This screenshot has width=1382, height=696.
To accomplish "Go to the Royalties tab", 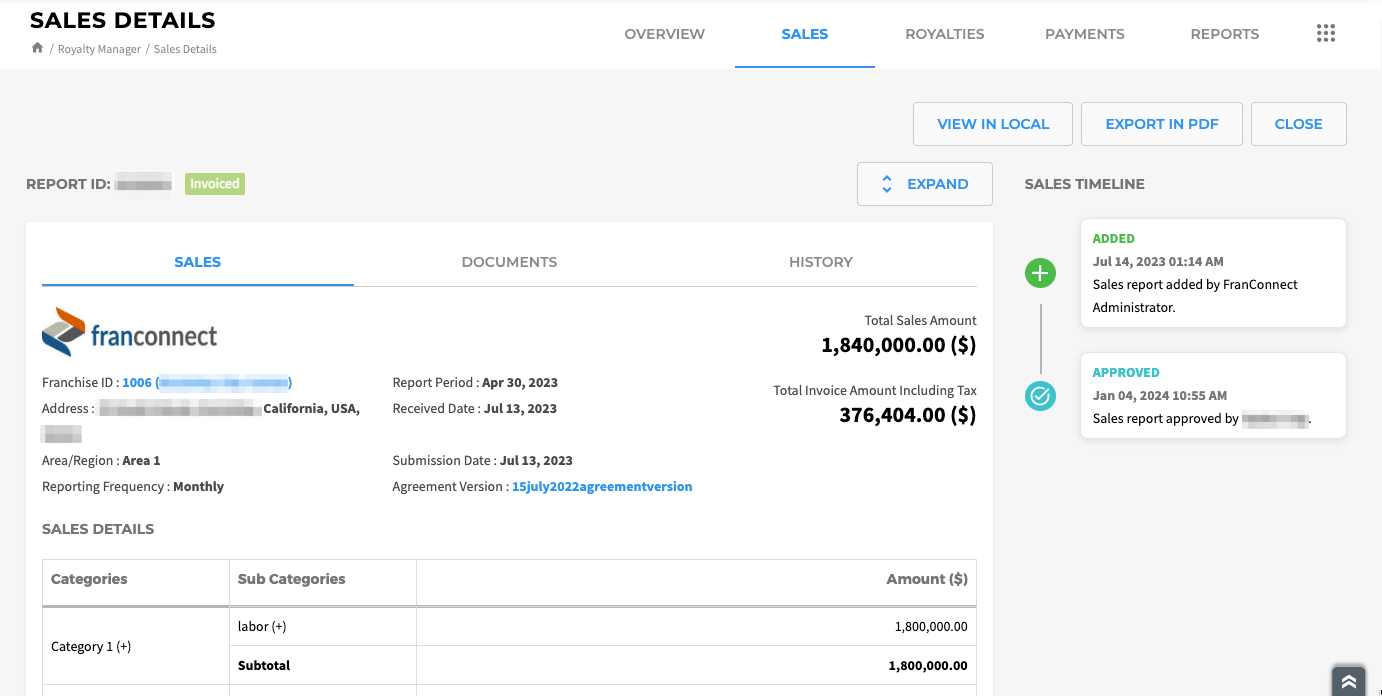I will click(x=945, y=34).
